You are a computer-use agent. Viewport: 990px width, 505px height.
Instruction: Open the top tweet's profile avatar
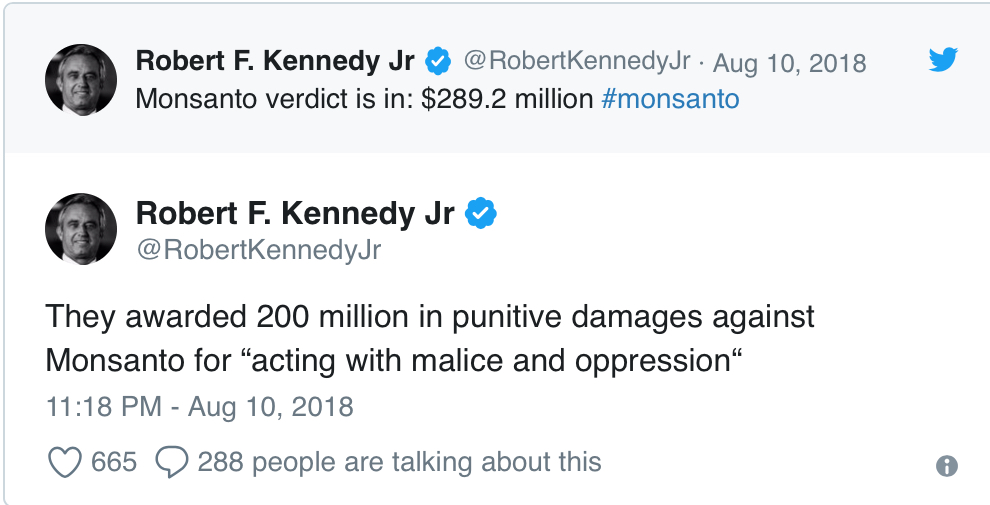pos(81,79)
